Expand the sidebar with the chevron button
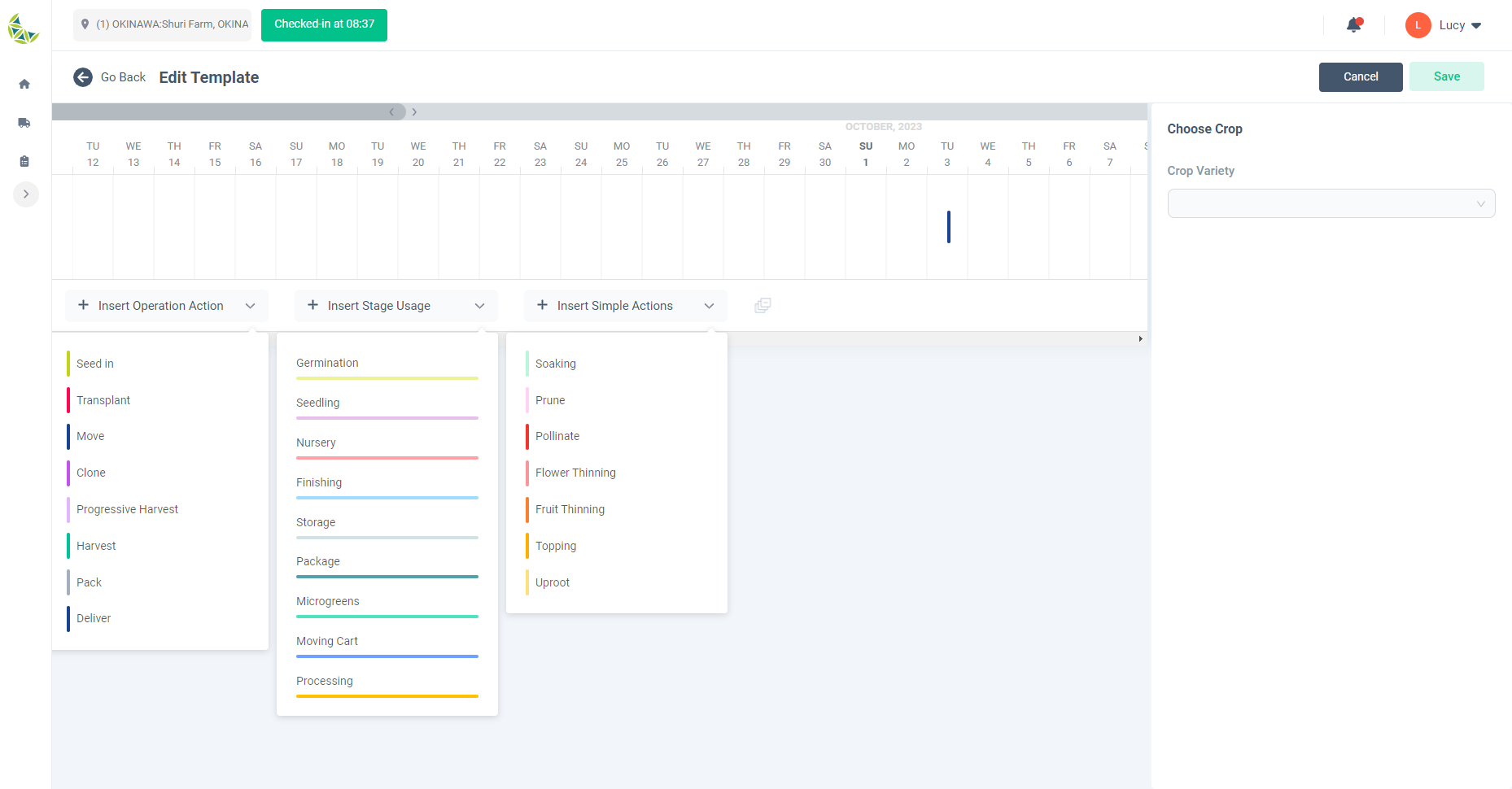The height and width of the screenshot is (789, 1512). (26, 194)
